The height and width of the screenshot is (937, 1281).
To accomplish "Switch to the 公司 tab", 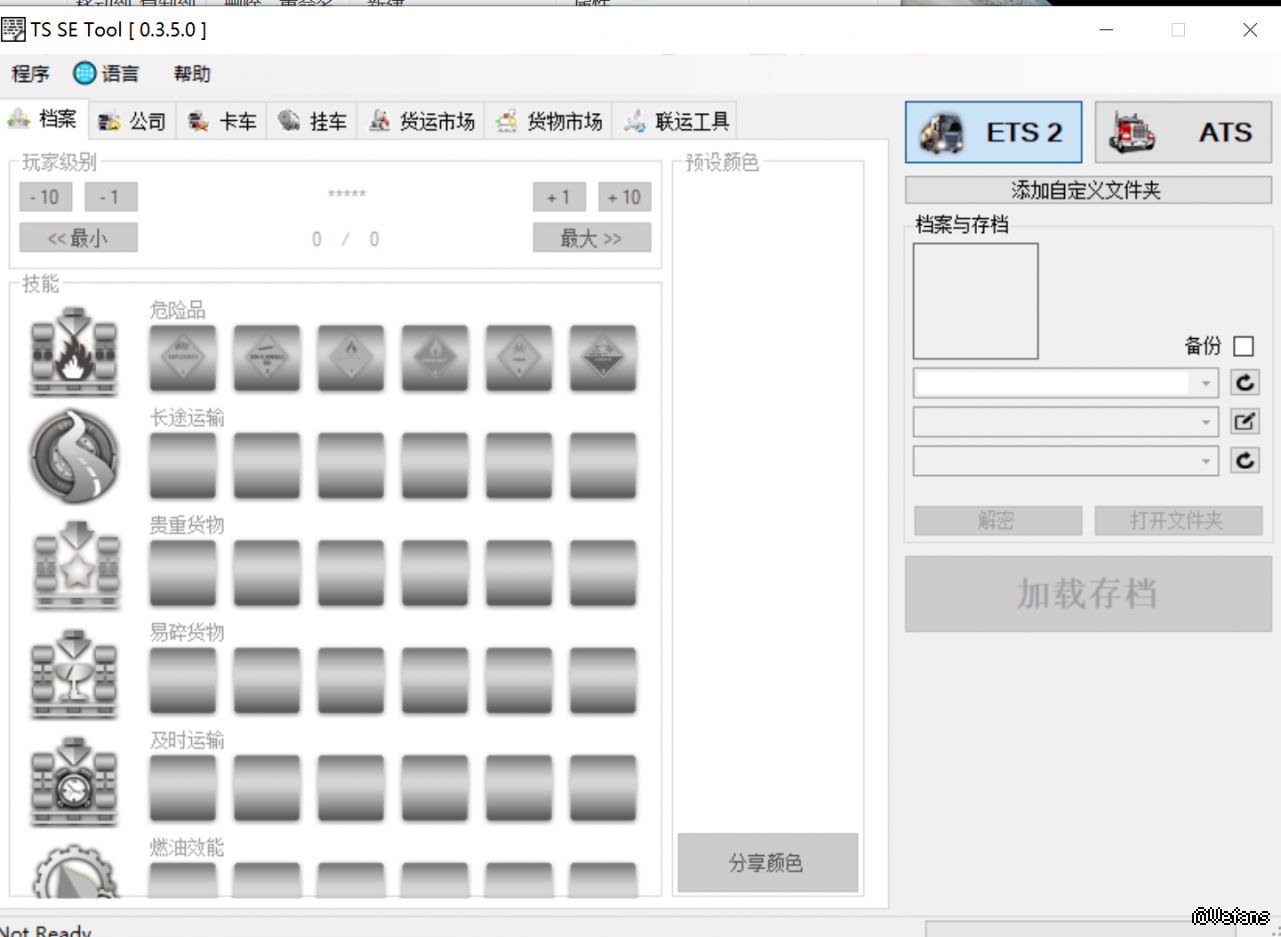I will [133, 121].
